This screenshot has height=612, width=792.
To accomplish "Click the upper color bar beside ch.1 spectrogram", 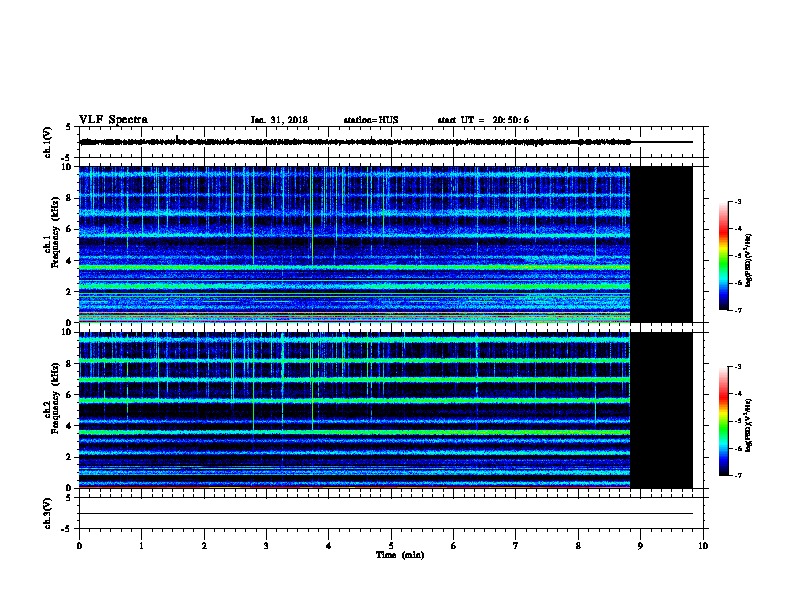I will pos(723,256).
